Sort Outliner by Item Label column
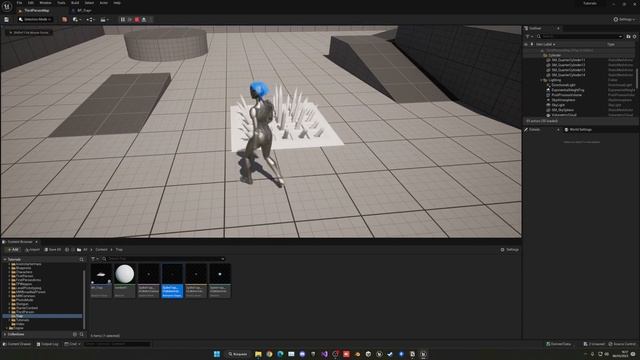The image size is (640, 360). tap(545, 44)
